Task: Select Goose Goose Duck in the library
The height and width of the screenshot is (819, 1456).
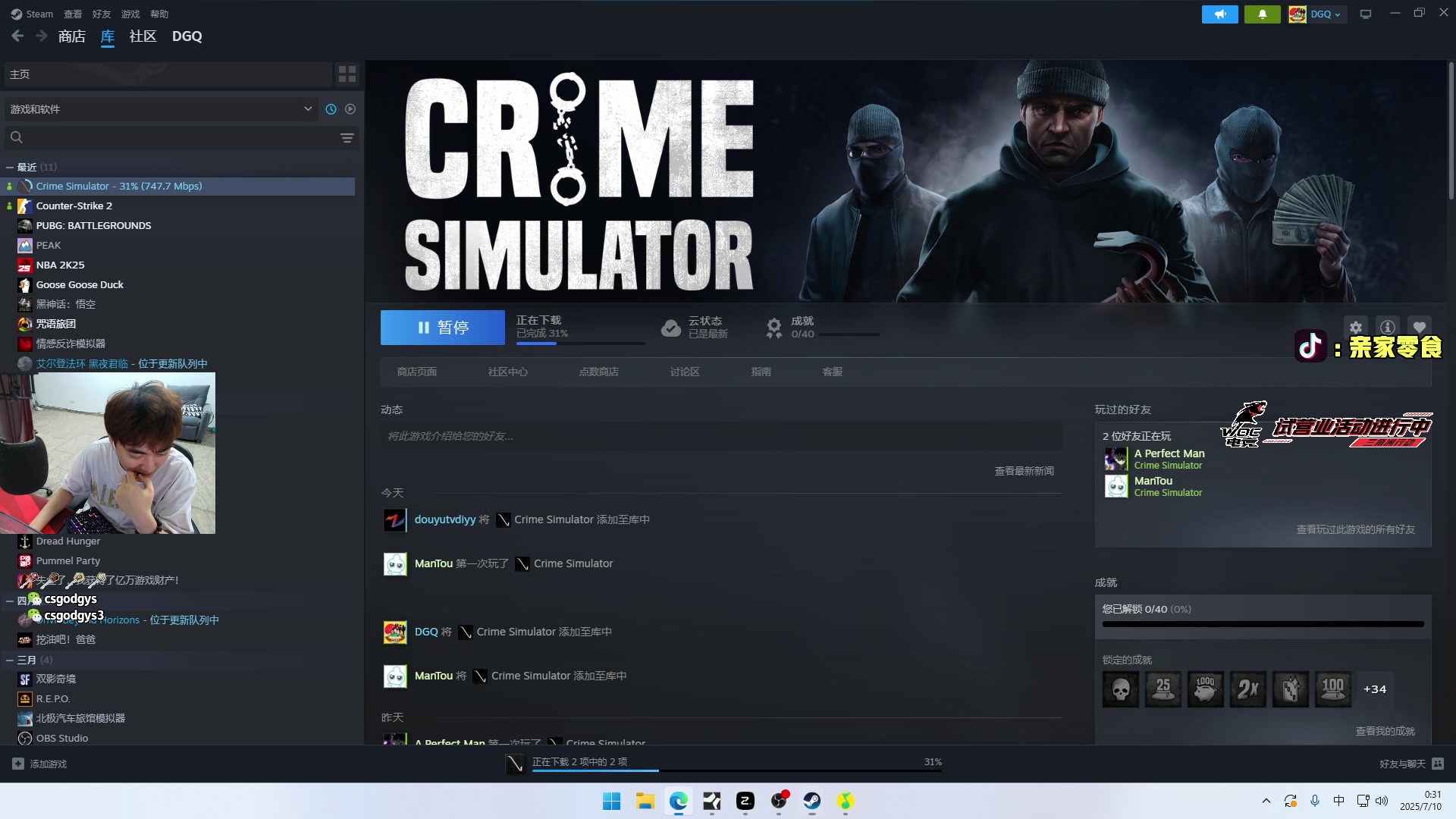Action: [80, 285]
